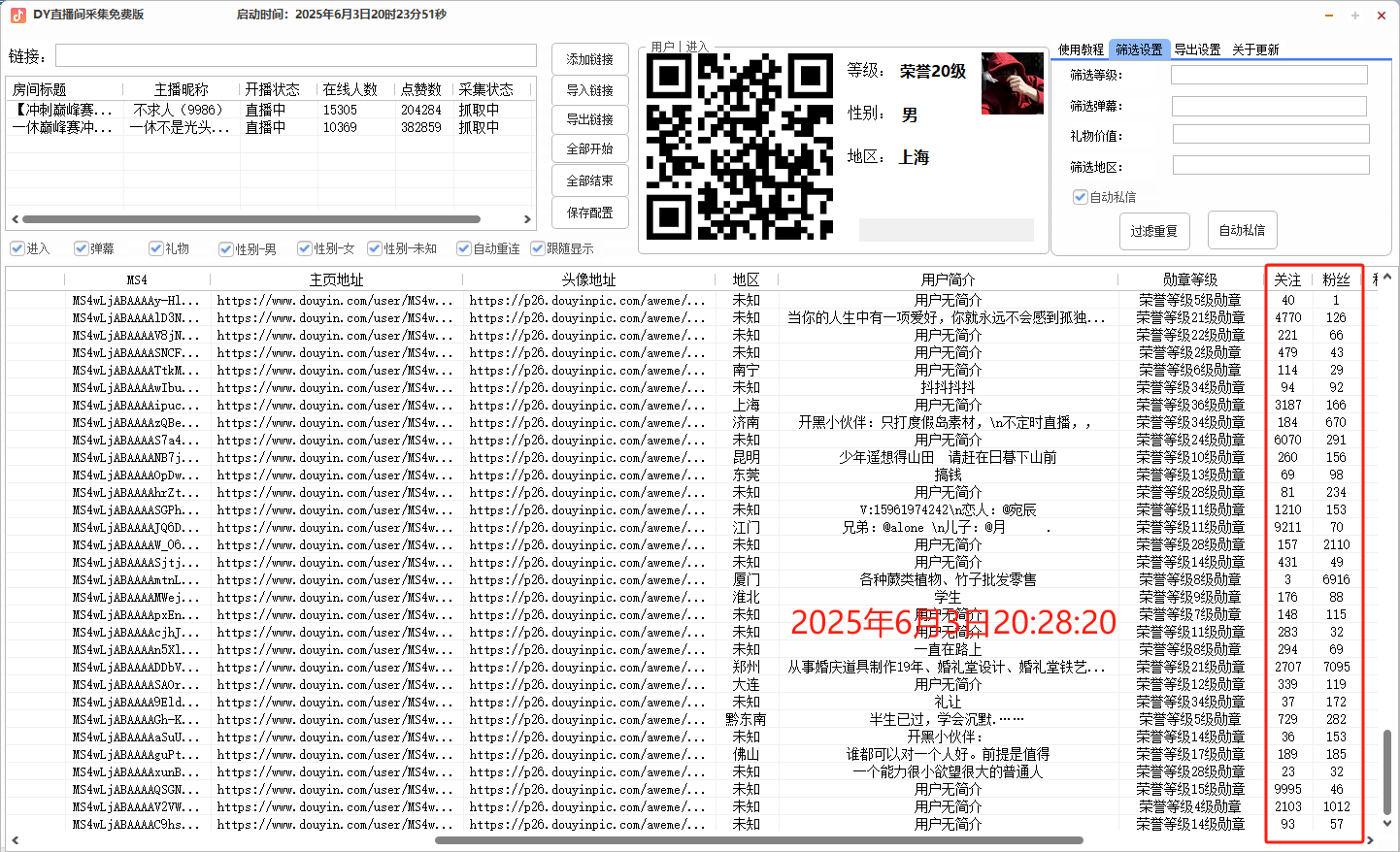Screen dimensions: 1400x852
Task: Click inside the 筛选等级 input field
Action: pyautogui.click(x=1271, y=73)
